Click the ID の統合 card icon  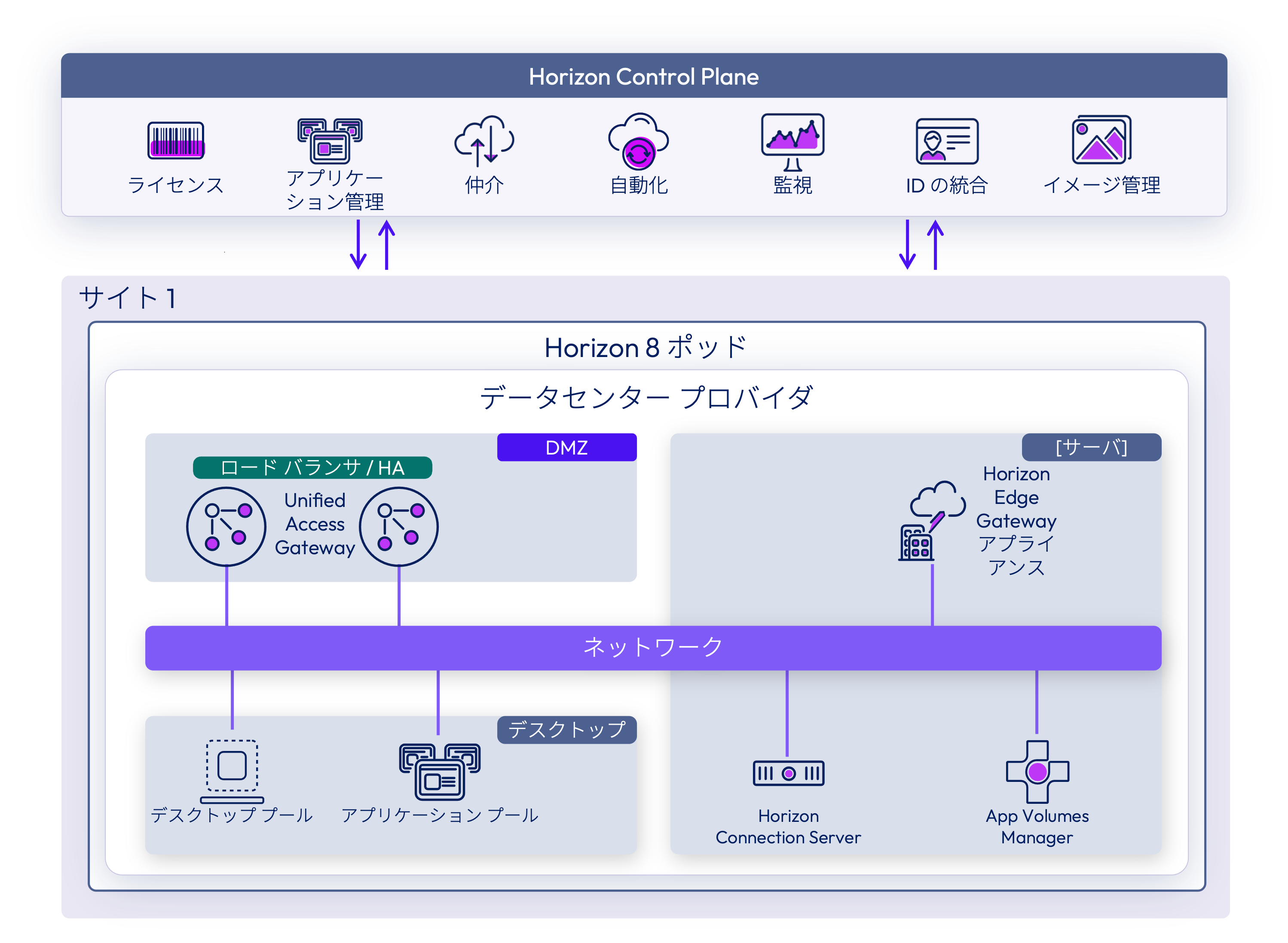(x=947, y=141)
